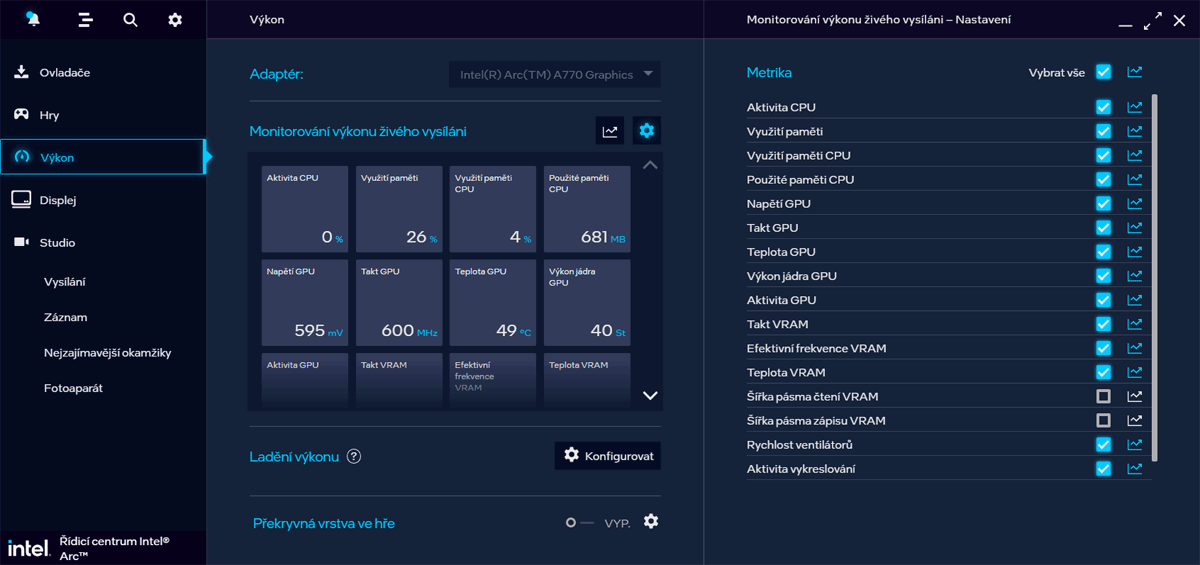
Task: Click graph icon for Výkon jádra GPU
Action: [x=1135, y=275]
